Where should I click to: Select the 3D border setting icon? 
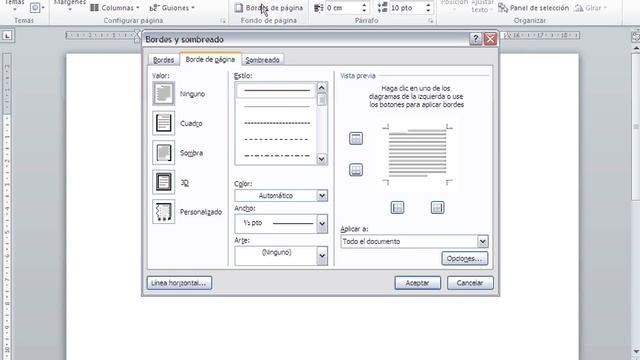pos(163,182)
